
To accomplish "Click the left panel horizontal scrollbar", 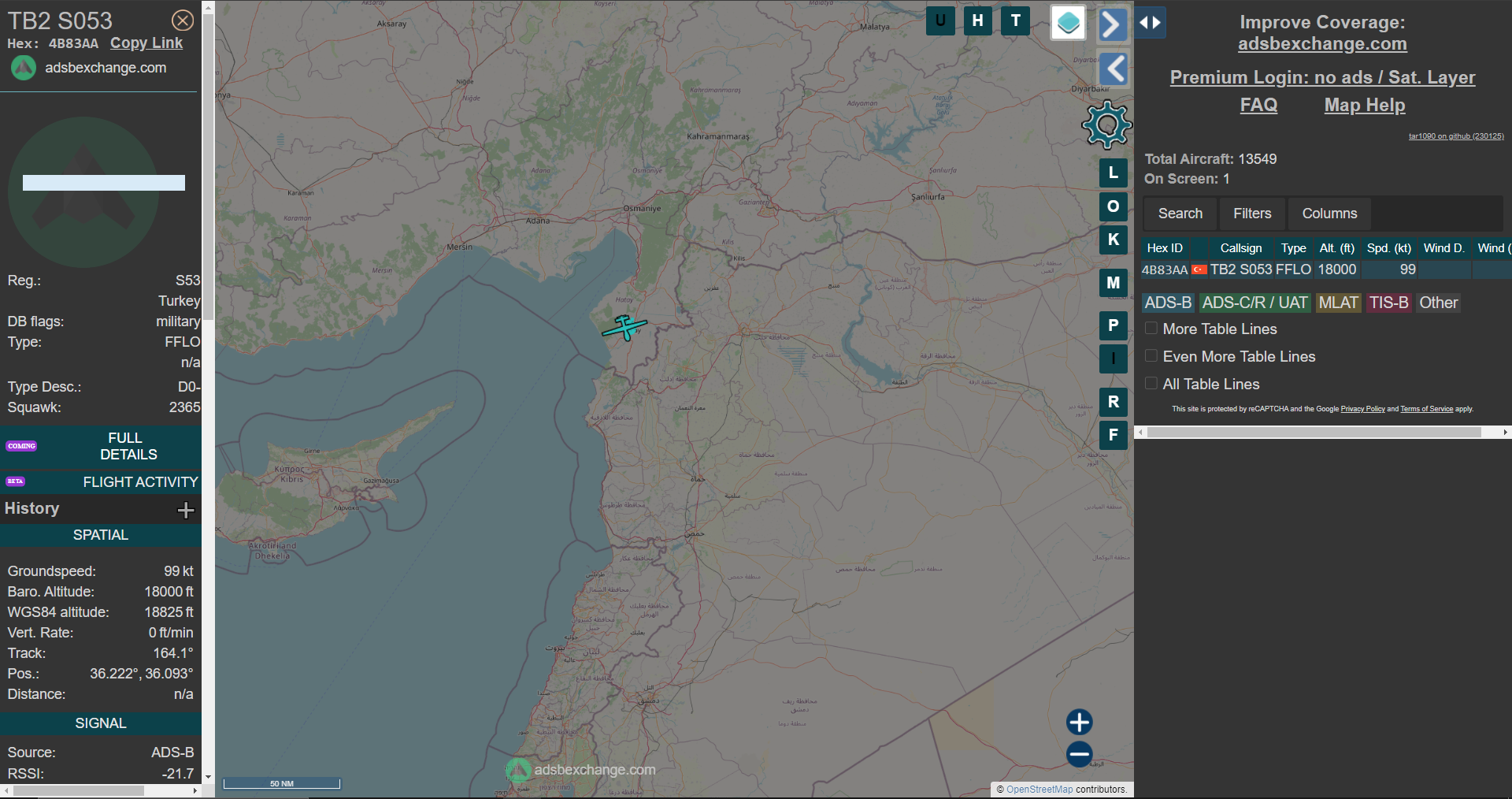I will click(x=79, y=790).
